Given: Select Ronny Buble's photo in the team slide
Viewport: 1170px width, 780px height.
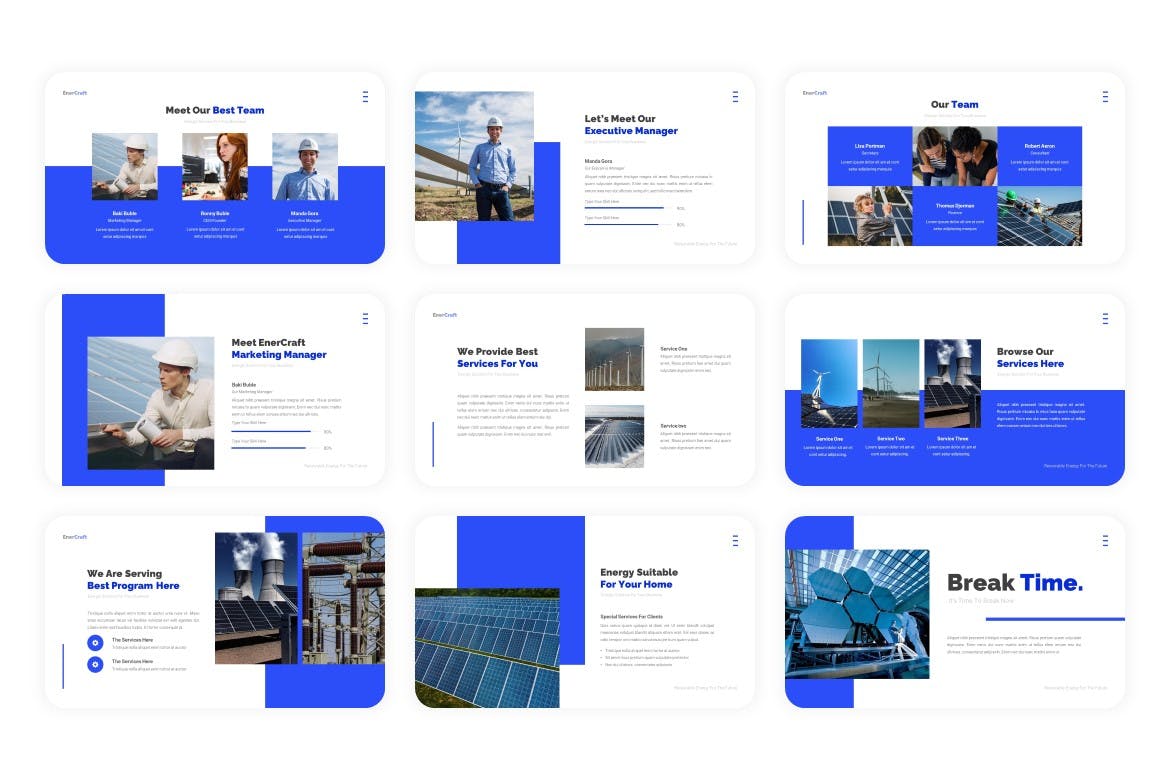Looking at the screenshot, I should click(x=215, y=167).
